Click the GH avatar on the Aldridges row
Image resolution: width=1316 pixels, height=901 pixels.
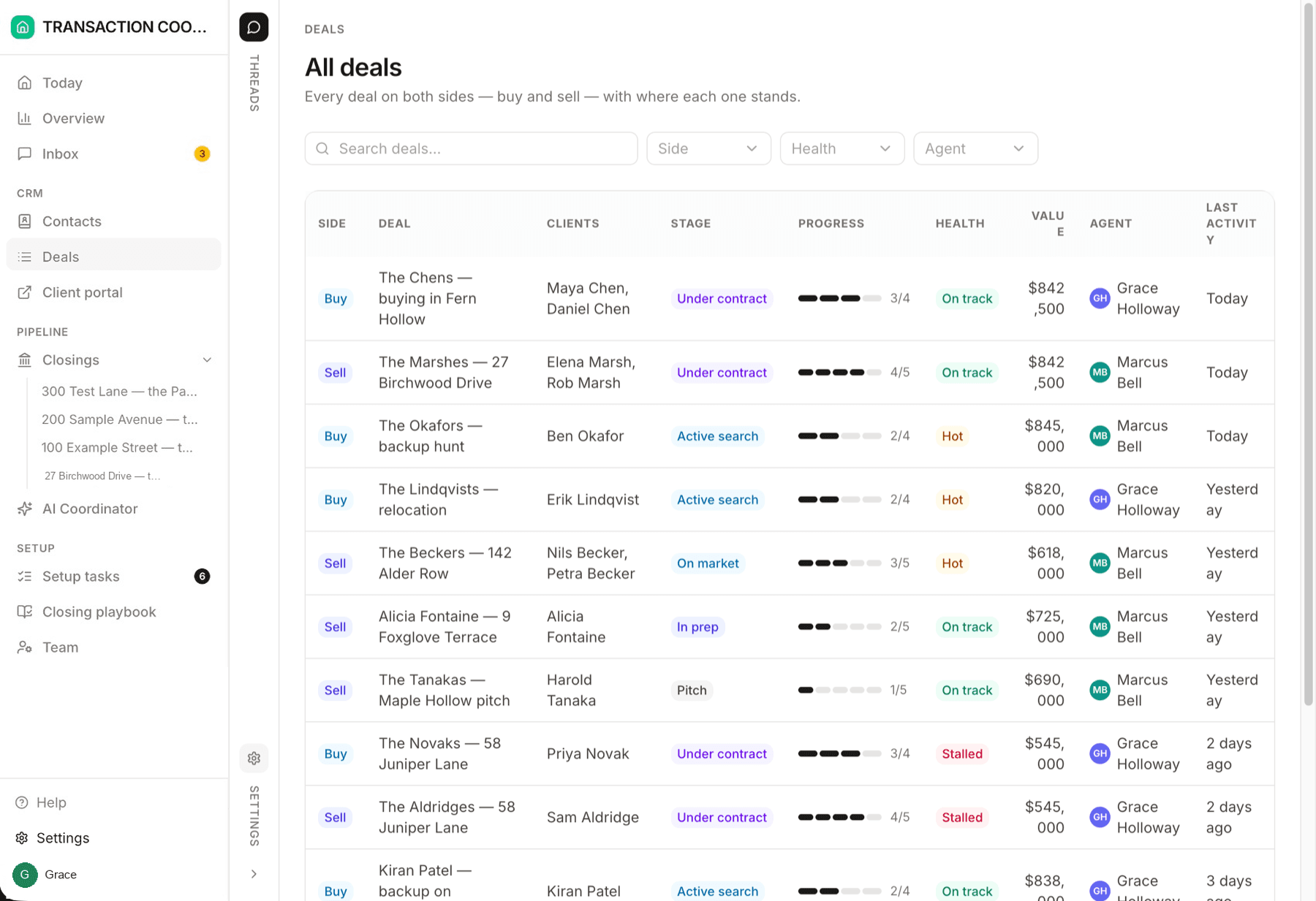point(1100,818)
